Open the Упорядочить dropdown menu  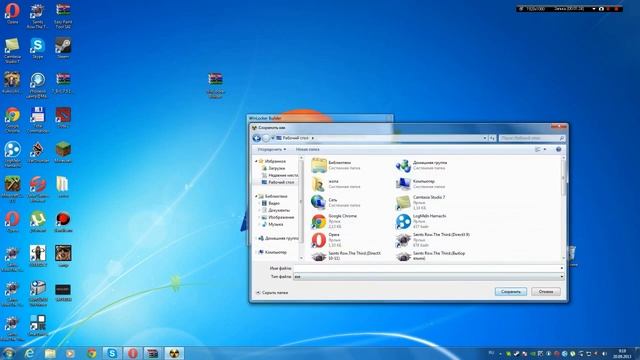point(271,149)
